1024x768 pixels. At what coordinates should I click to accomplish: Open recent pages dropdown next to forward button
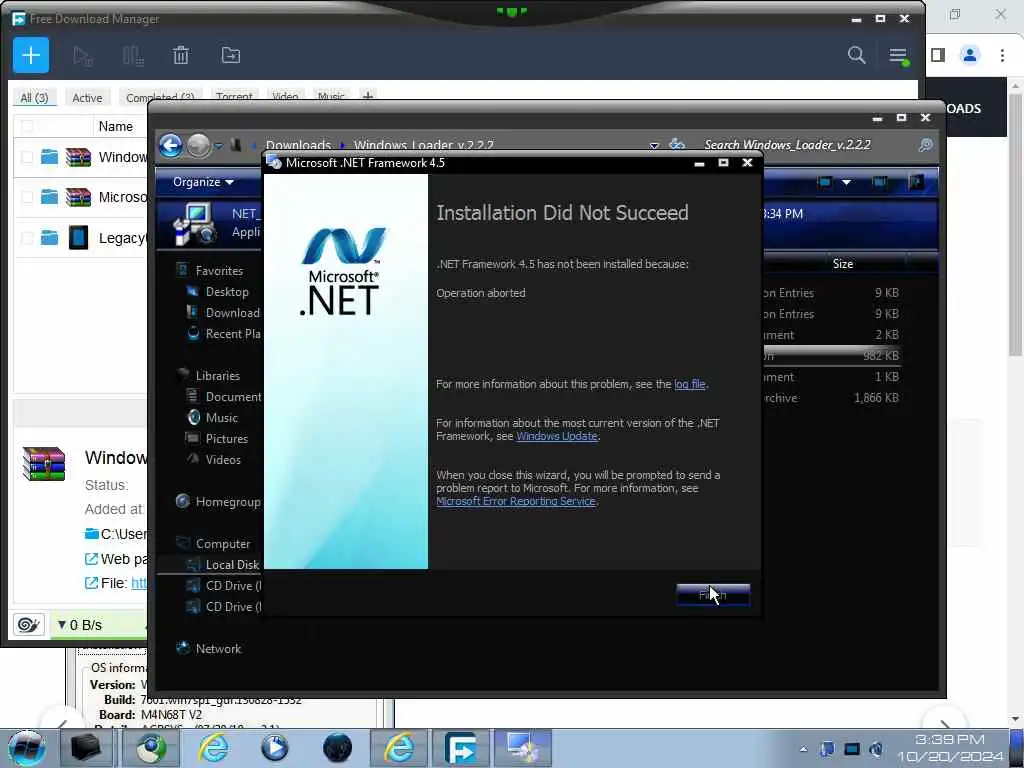pos(218,145)
